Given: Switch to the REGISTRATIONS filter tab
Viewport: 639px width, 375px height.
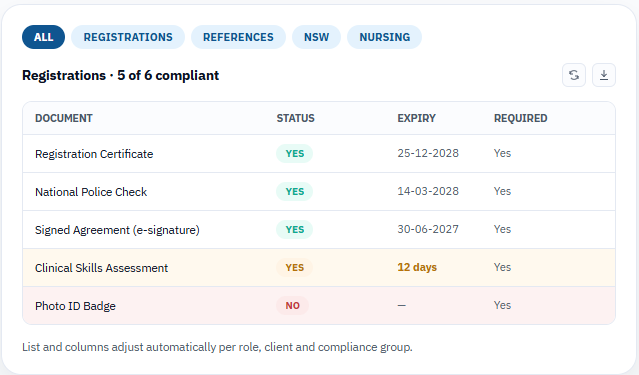Looking at the screenshot, I should [x=128, y=37].
